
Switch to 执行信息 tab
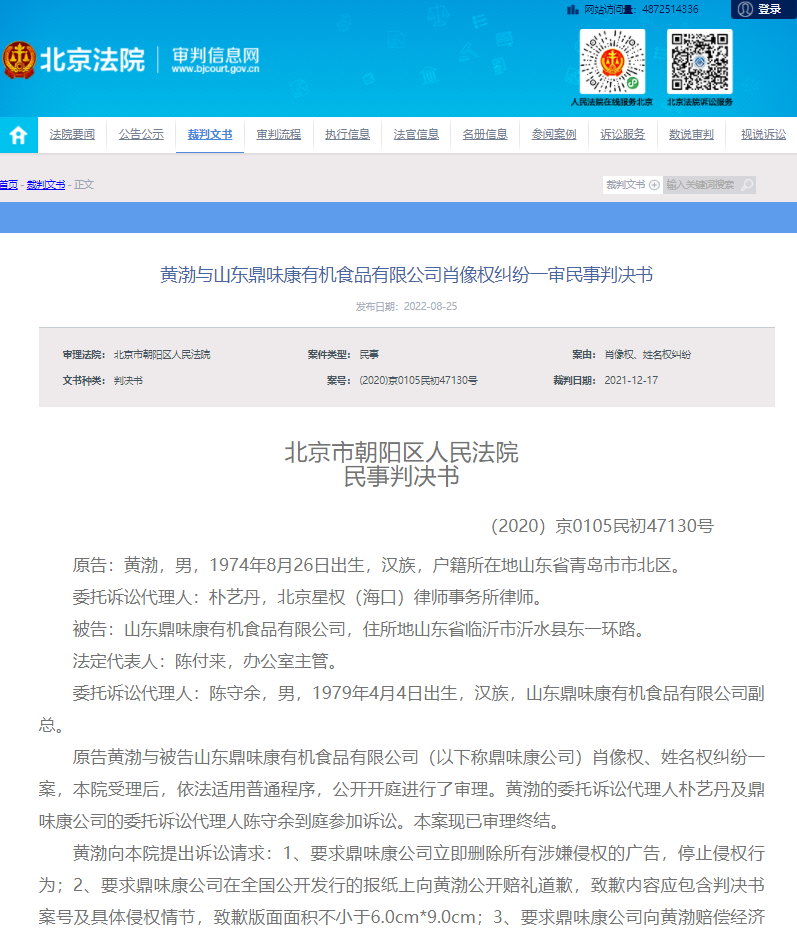click(x=347, y=134)
